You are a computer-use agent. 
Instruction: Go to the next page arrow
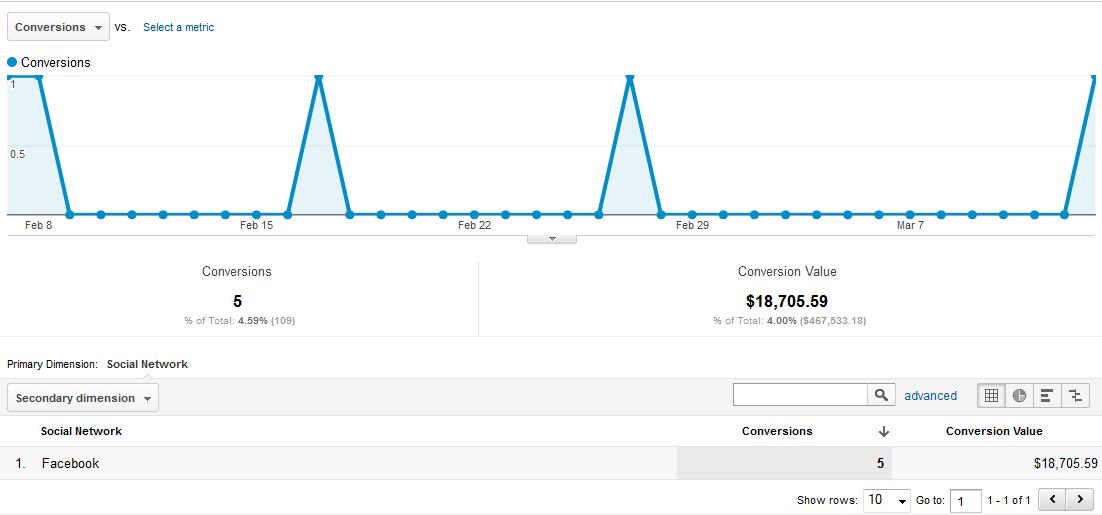pos(1079,500)
